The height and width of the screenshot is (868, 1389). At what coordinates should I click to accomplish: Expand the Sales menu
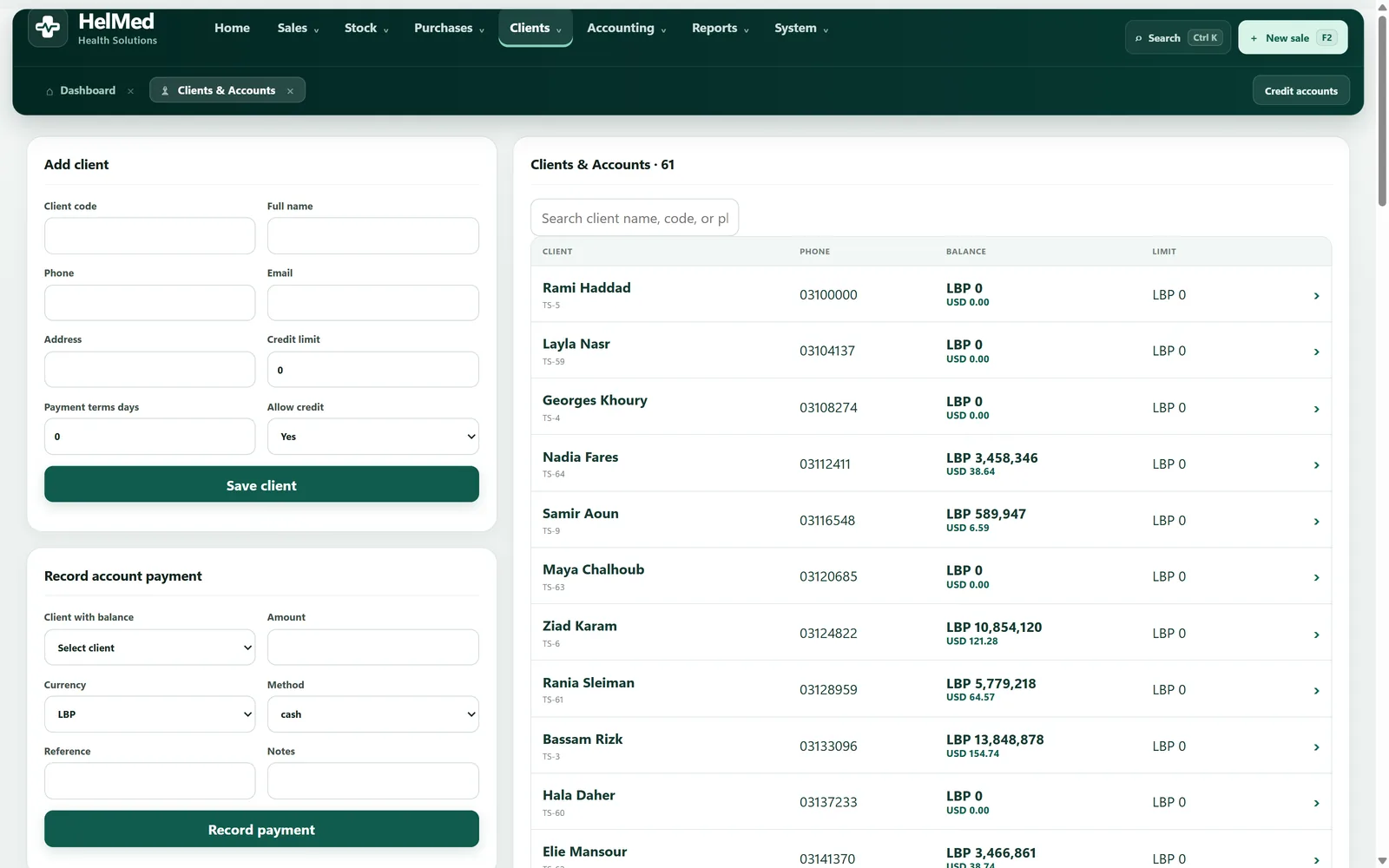pos(298,28)
